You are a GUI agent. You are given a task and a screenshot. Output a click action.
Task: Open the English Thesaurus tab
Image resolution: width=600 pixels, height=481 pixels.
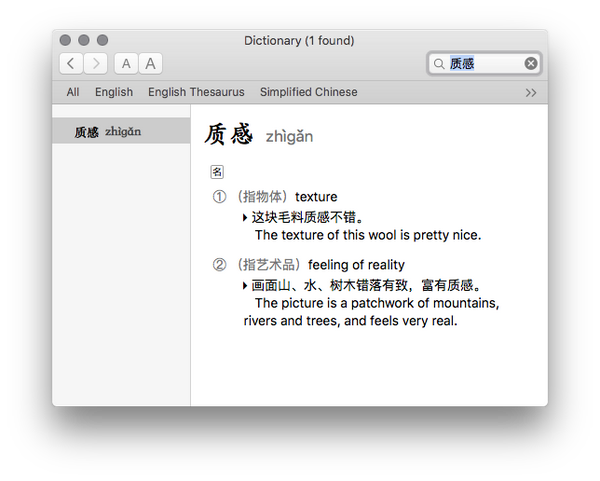[196, 92]
